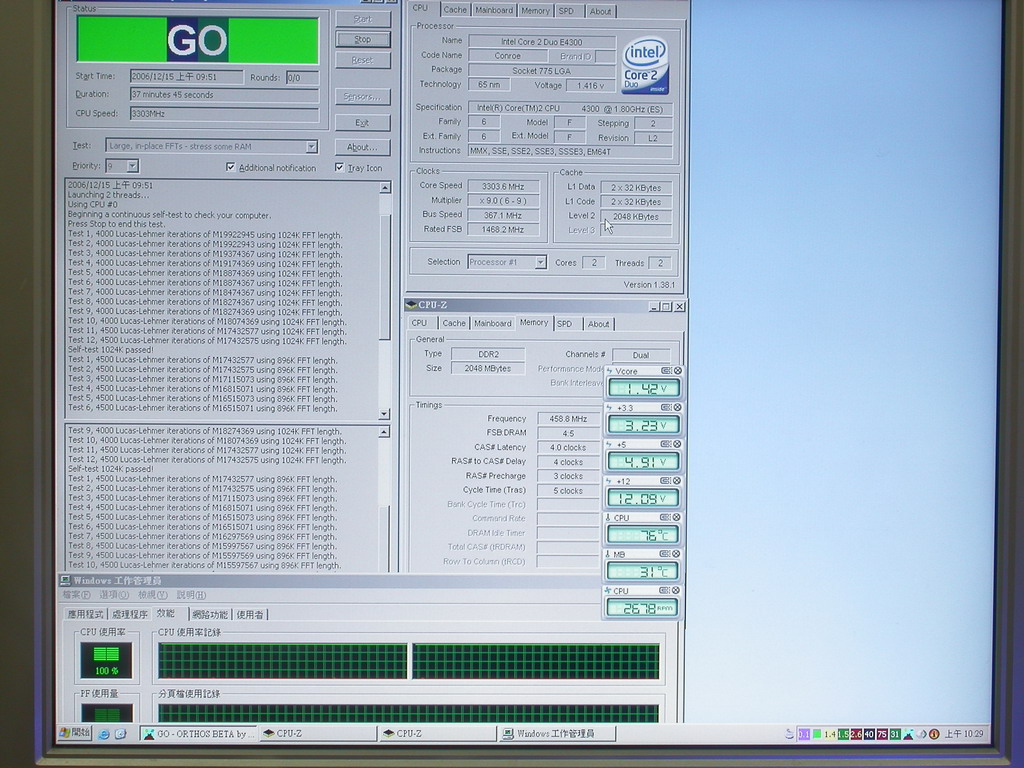
Task: Switch to Windows 工作管理員 taskbar button
Action: tap(557, 734)
